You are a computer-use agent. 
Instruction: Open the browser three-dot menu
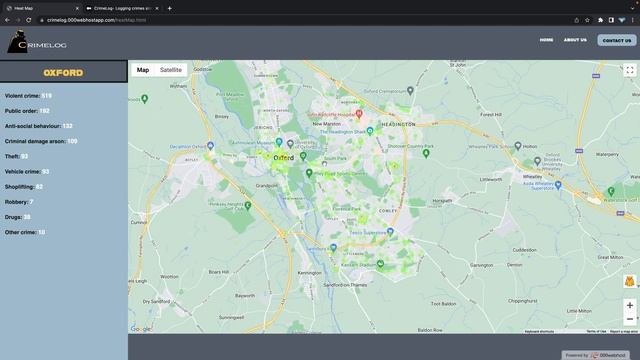pyautogui.click(x=633, y=20)
